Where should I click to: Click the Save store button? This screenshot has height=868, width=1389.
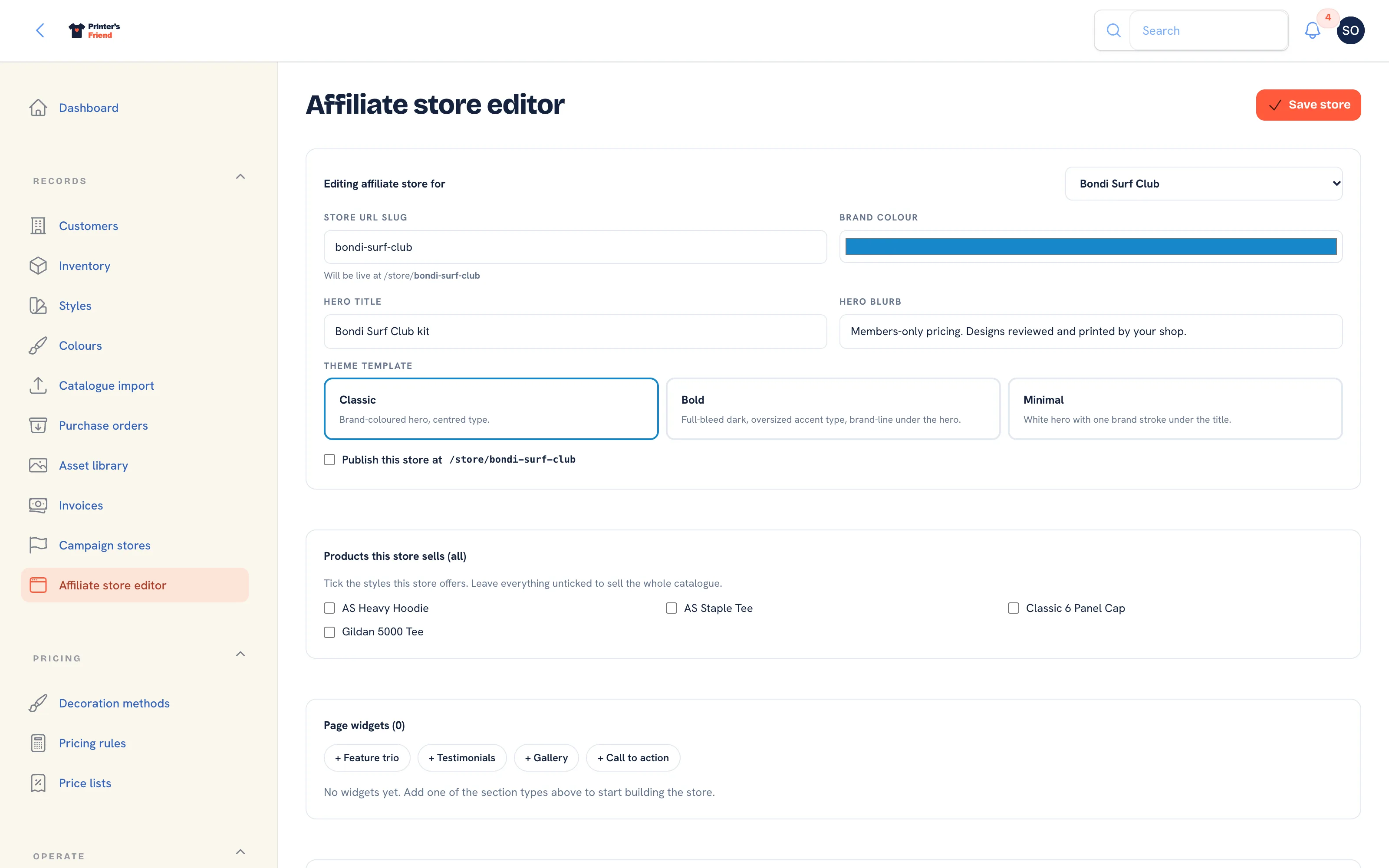pos(1308,105)
